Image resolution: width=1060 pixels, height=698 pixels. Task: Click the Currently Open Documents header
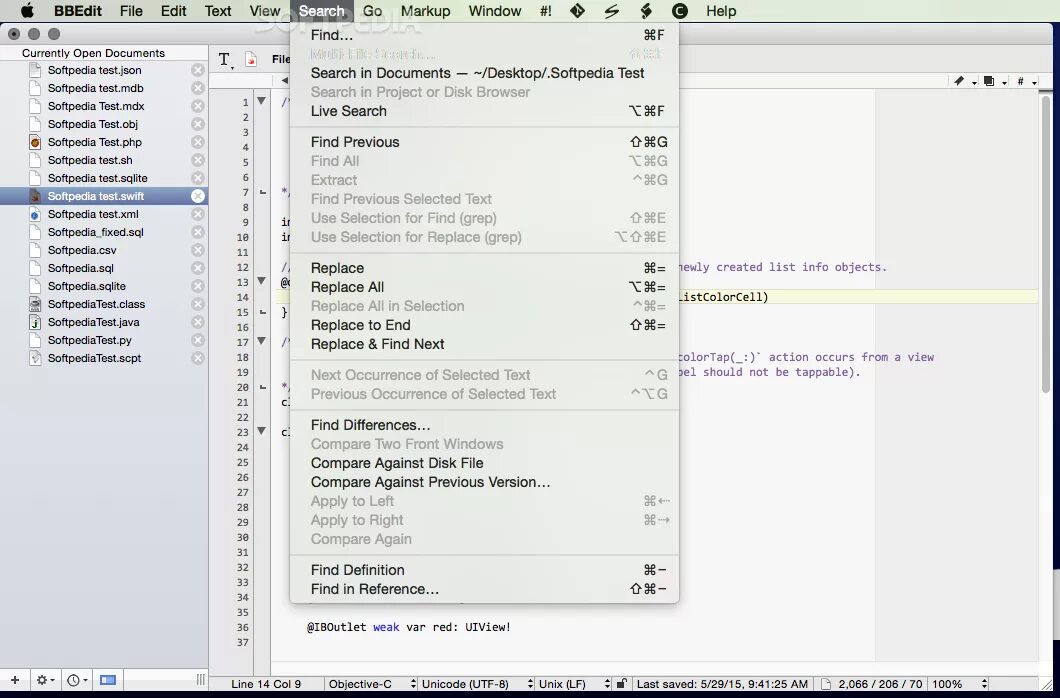tap(93, 53)
